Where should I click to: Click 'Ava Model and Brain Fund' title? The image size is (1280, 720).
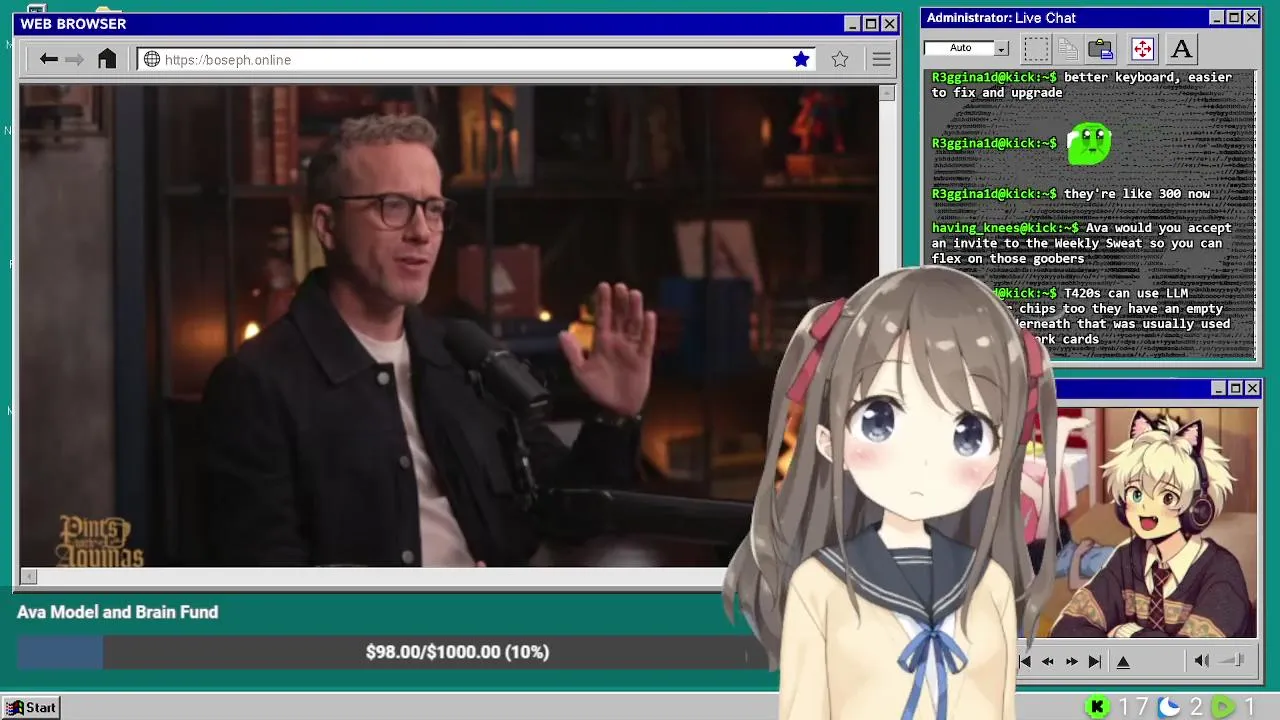117,612
